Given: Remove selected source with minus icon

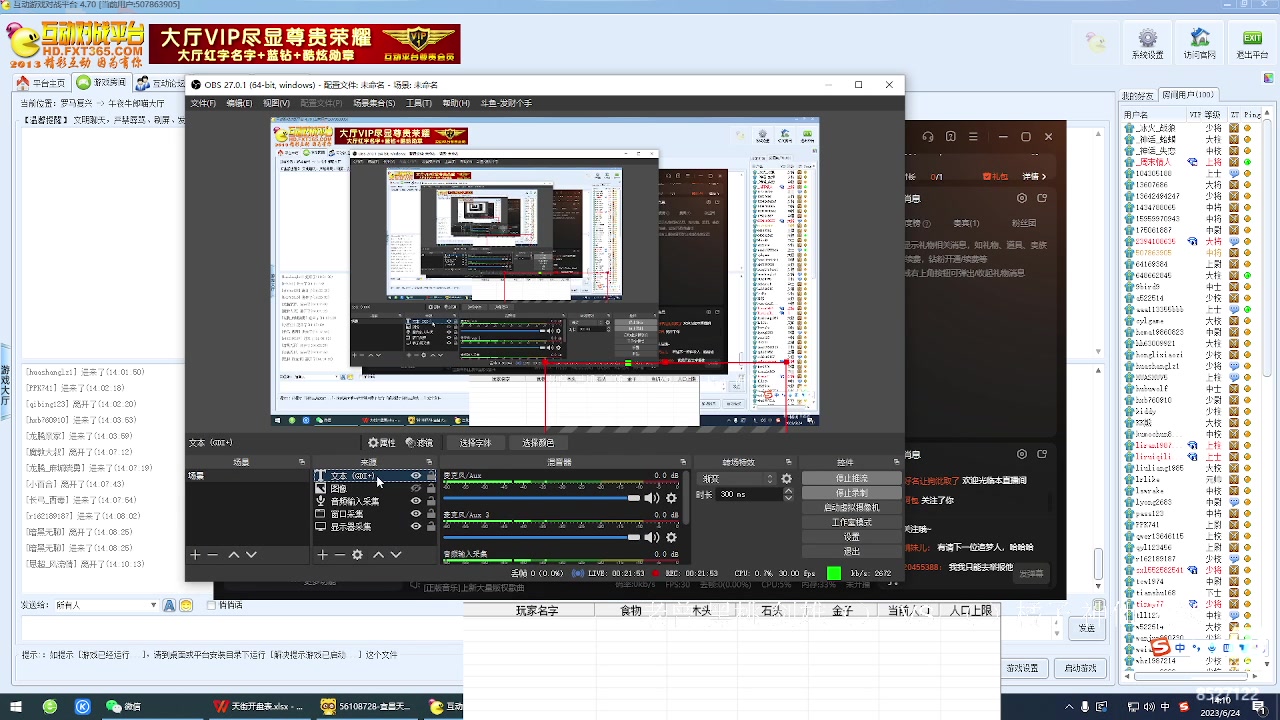Looking at the screenshot, I should (x=339, y=555).
